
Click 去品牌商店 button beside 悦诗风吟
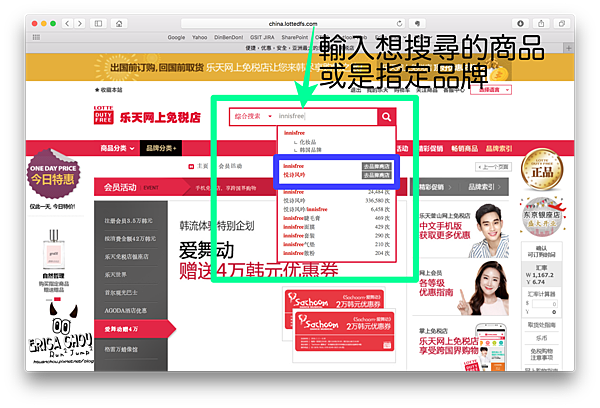pyautogui.click(x=377, y=175)
